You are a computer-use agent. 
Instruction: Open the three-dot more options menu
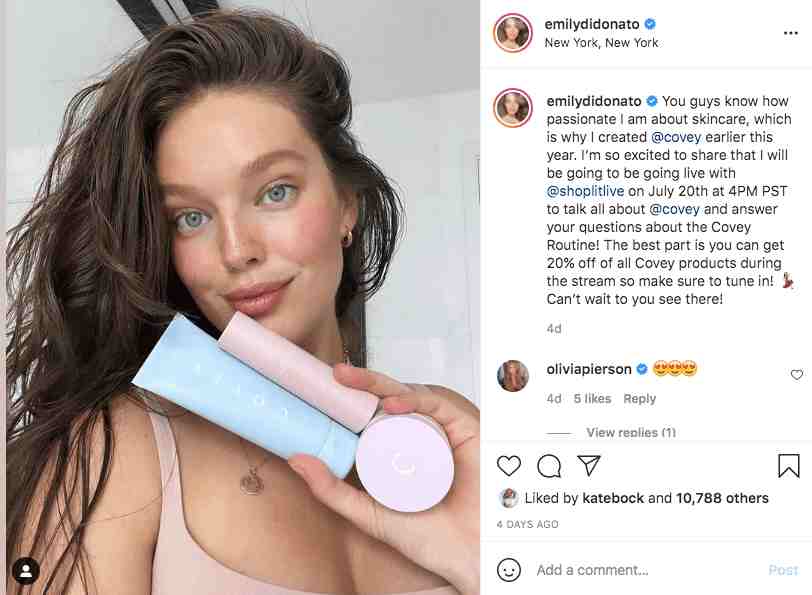coord(790,33)
